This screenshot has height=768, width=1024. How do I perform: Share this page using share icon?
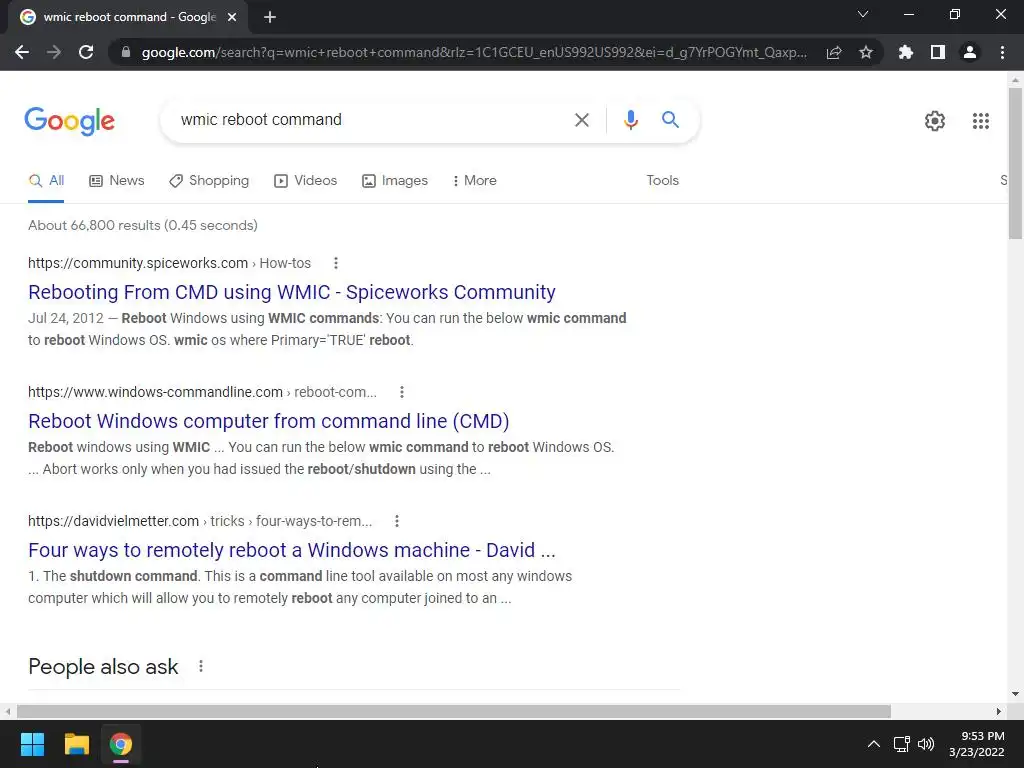click(834, 52)
